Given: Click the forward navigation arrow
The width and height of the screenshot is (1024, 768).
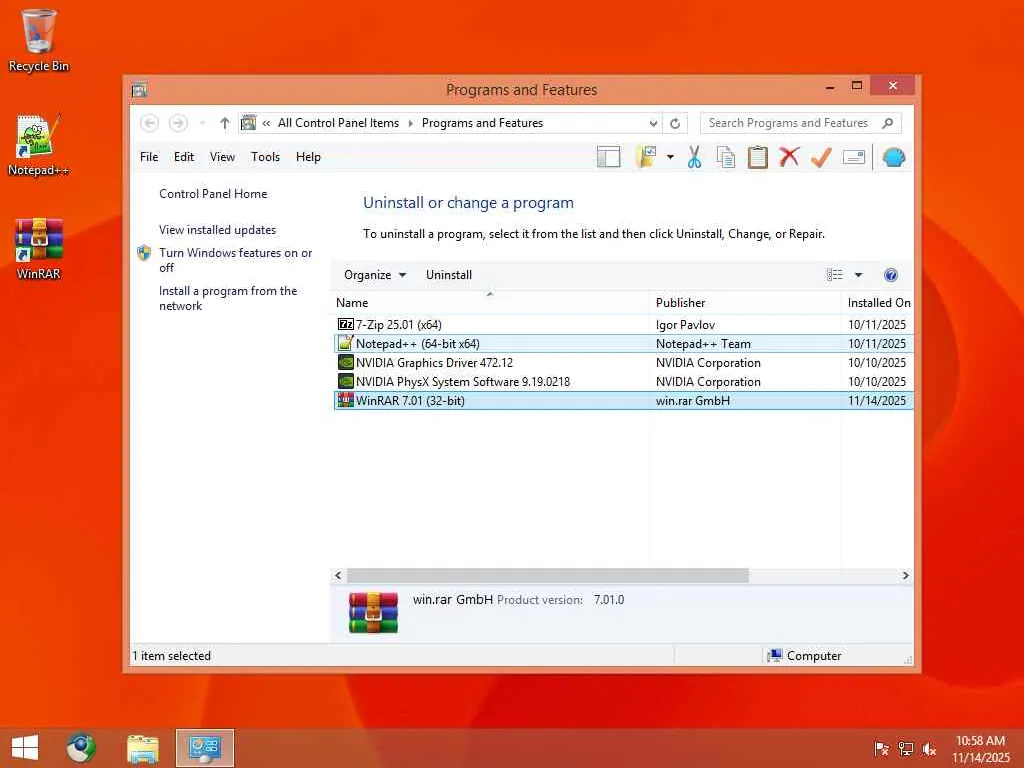Looking at the screenshot, I should (x=178, y=123).
